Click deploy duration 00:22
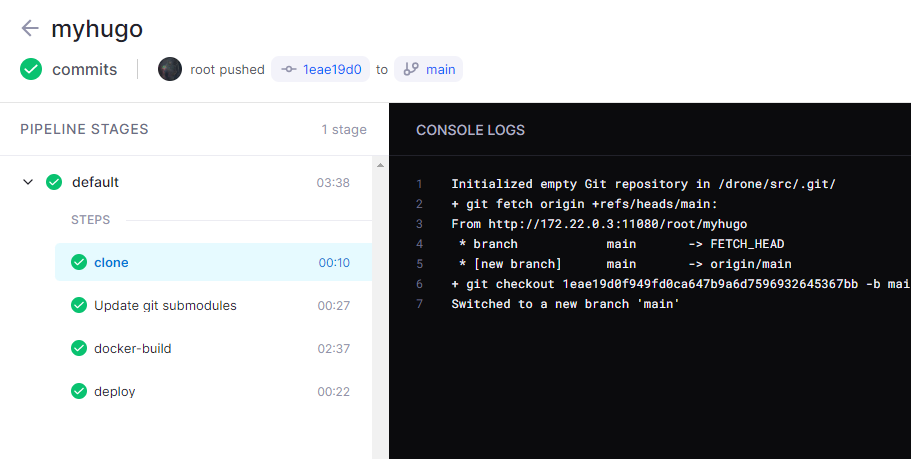The height and width of the screenshot is (459, 911). [333, 392]
